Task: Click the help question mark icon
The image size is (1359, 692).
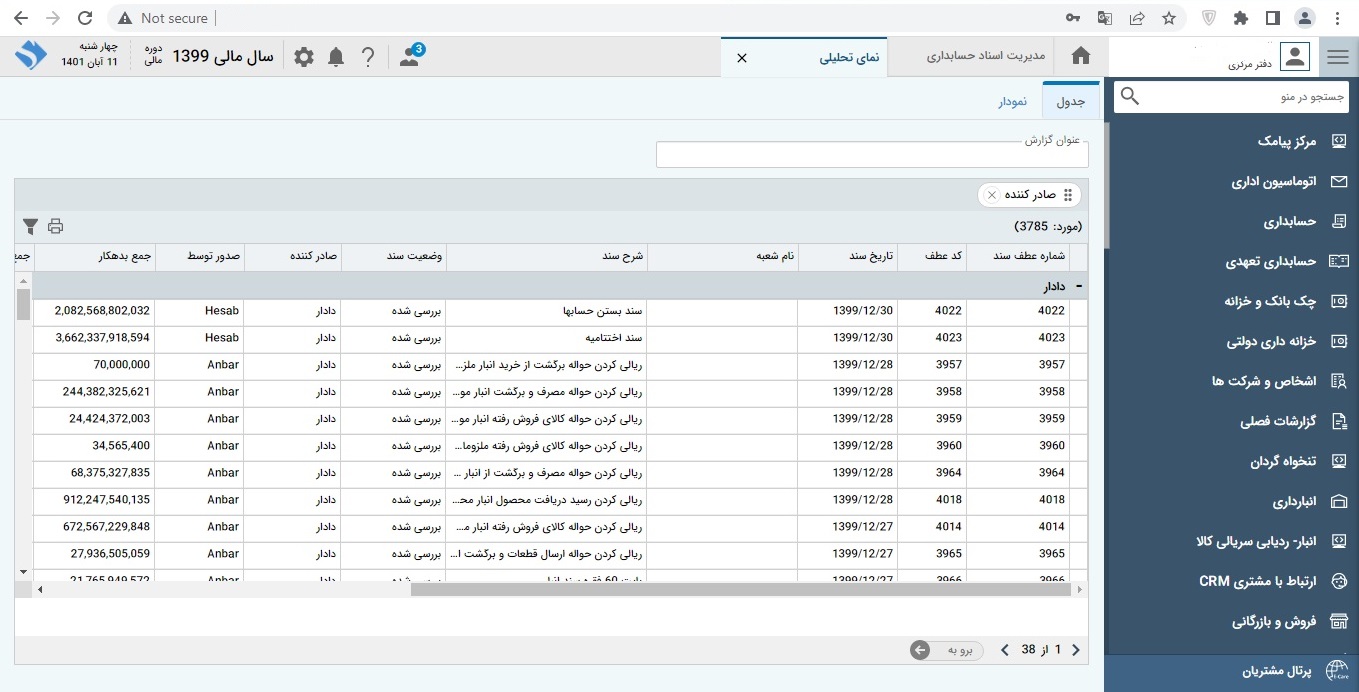Action: (x=368, y=57)
